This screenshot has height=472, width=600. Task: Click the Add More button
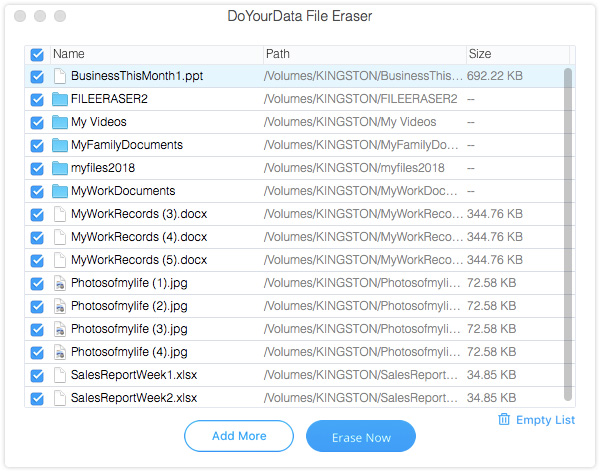pos(239,436)
